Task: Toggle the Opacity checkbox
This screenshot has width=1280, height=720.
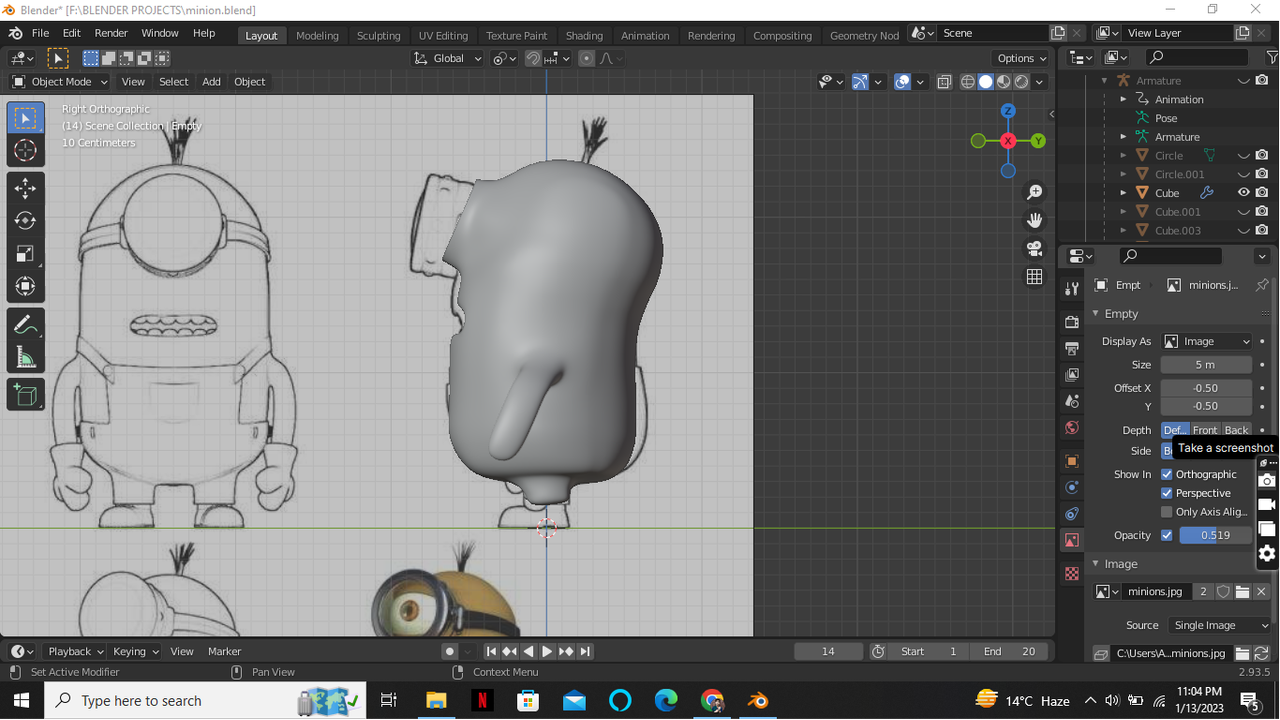Action: [x=1167, y=535]
